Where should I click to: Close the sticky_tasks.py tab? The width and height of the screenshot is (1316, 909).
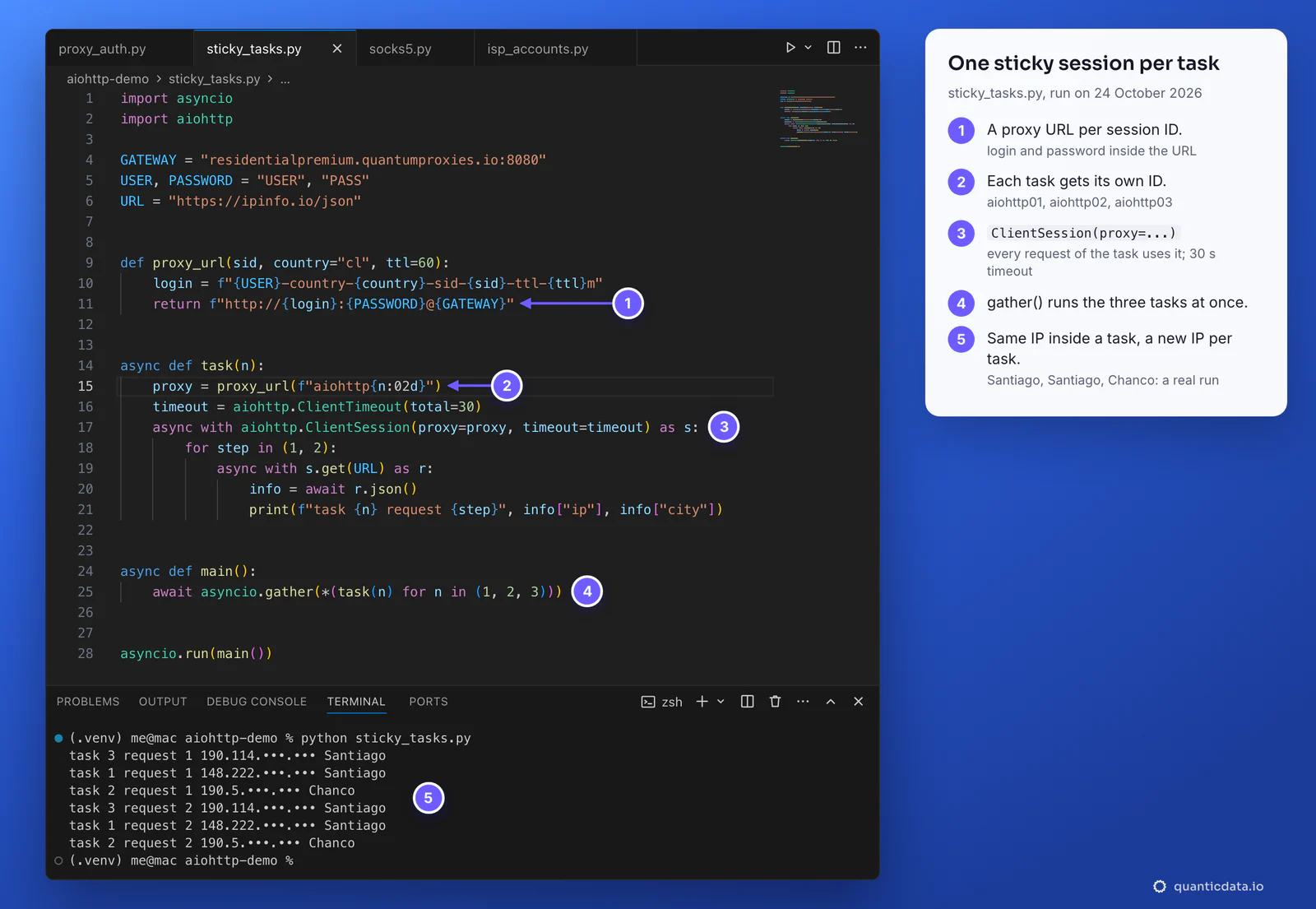(337, 49)
